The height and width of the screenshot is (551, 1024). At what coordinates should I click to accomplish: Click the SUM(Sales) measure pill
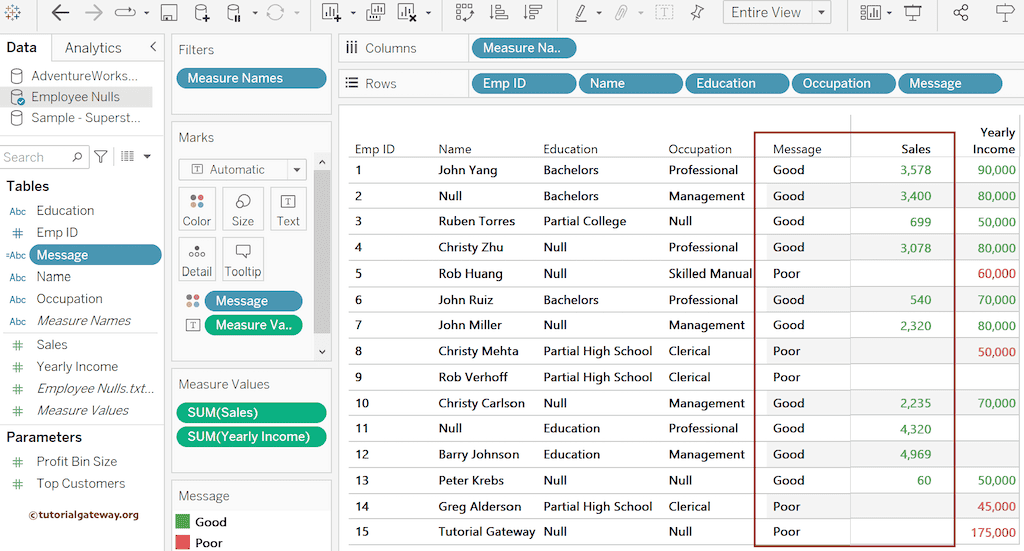pos(251,413)
